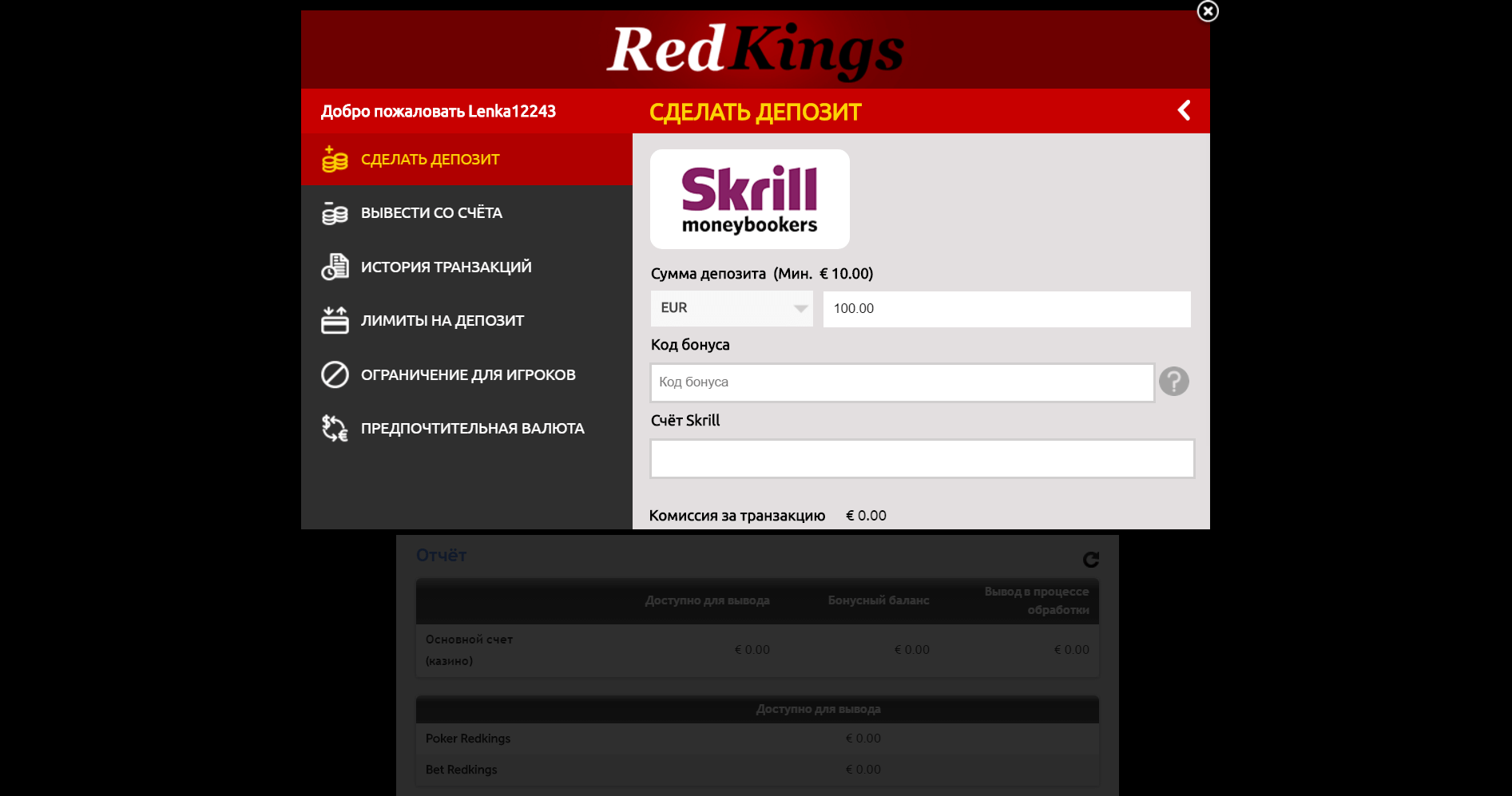Click the withdraw coins icon

[335, 213]
